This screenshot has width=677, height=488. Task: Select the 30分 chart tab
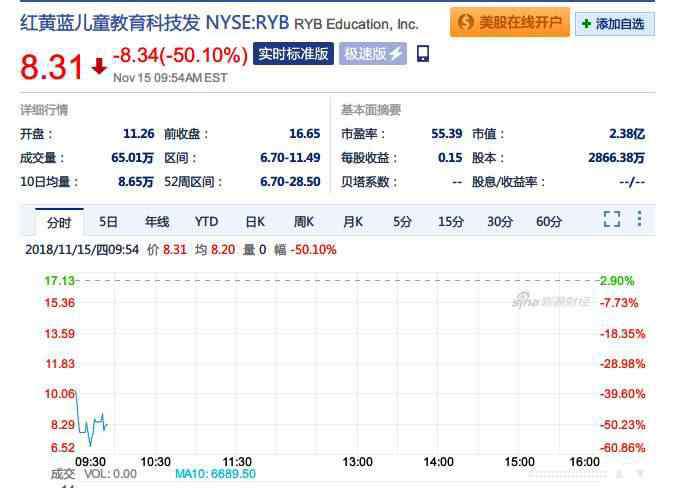pos(500,222)
